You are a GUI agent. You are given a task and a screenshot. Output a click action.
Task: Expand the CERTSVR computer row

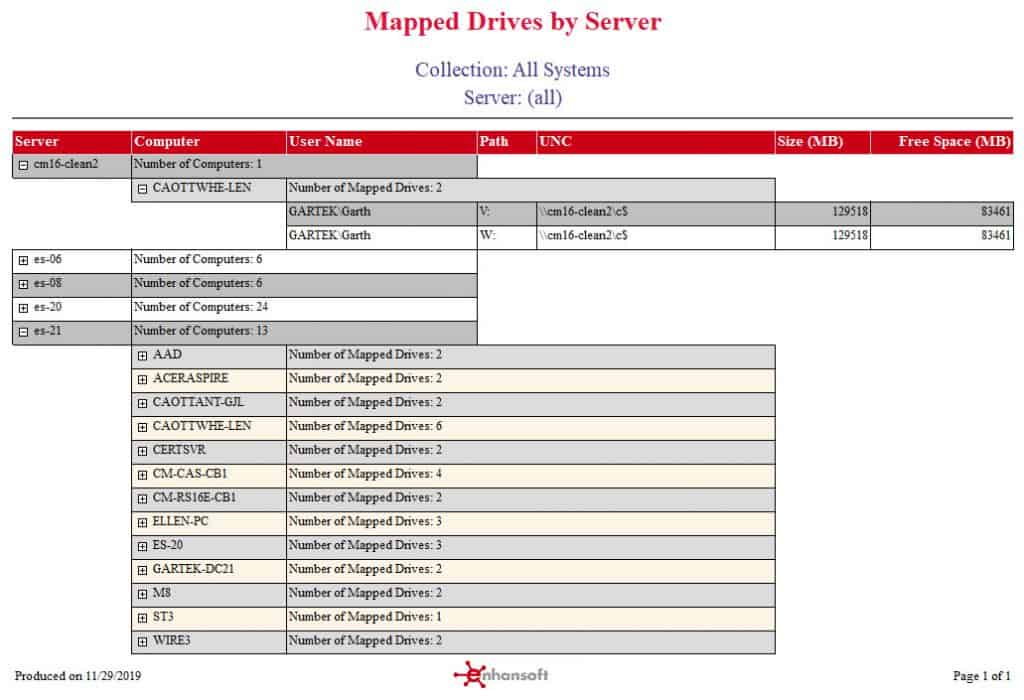coord(142,451)
